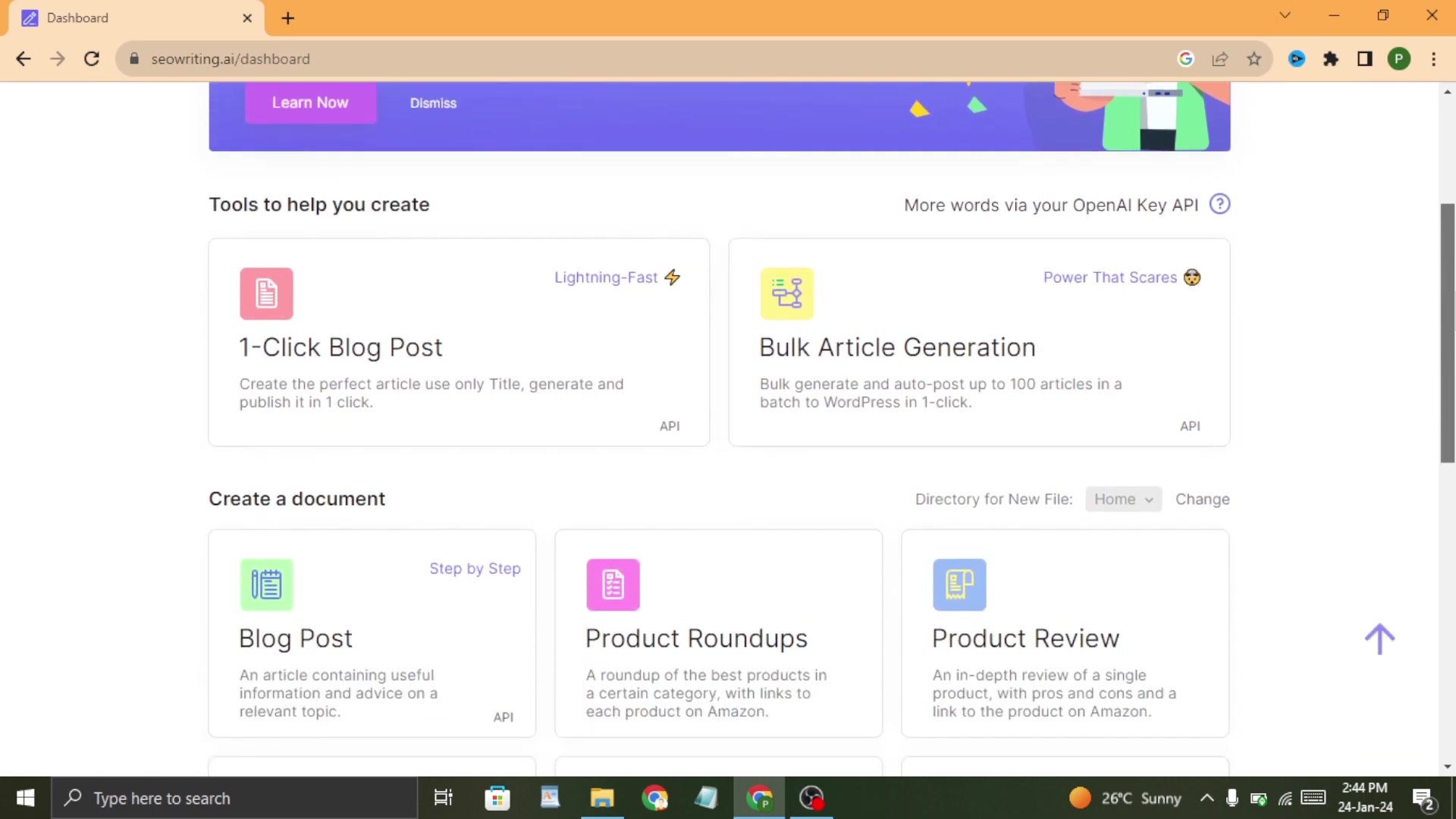Open the Blog Post card title
1456x819 pixels.
click(296, 639)
